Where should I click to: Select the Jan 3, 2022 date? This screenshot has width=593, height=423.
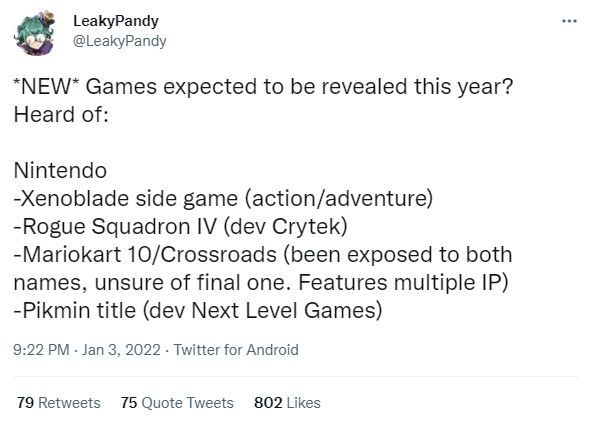121,350
